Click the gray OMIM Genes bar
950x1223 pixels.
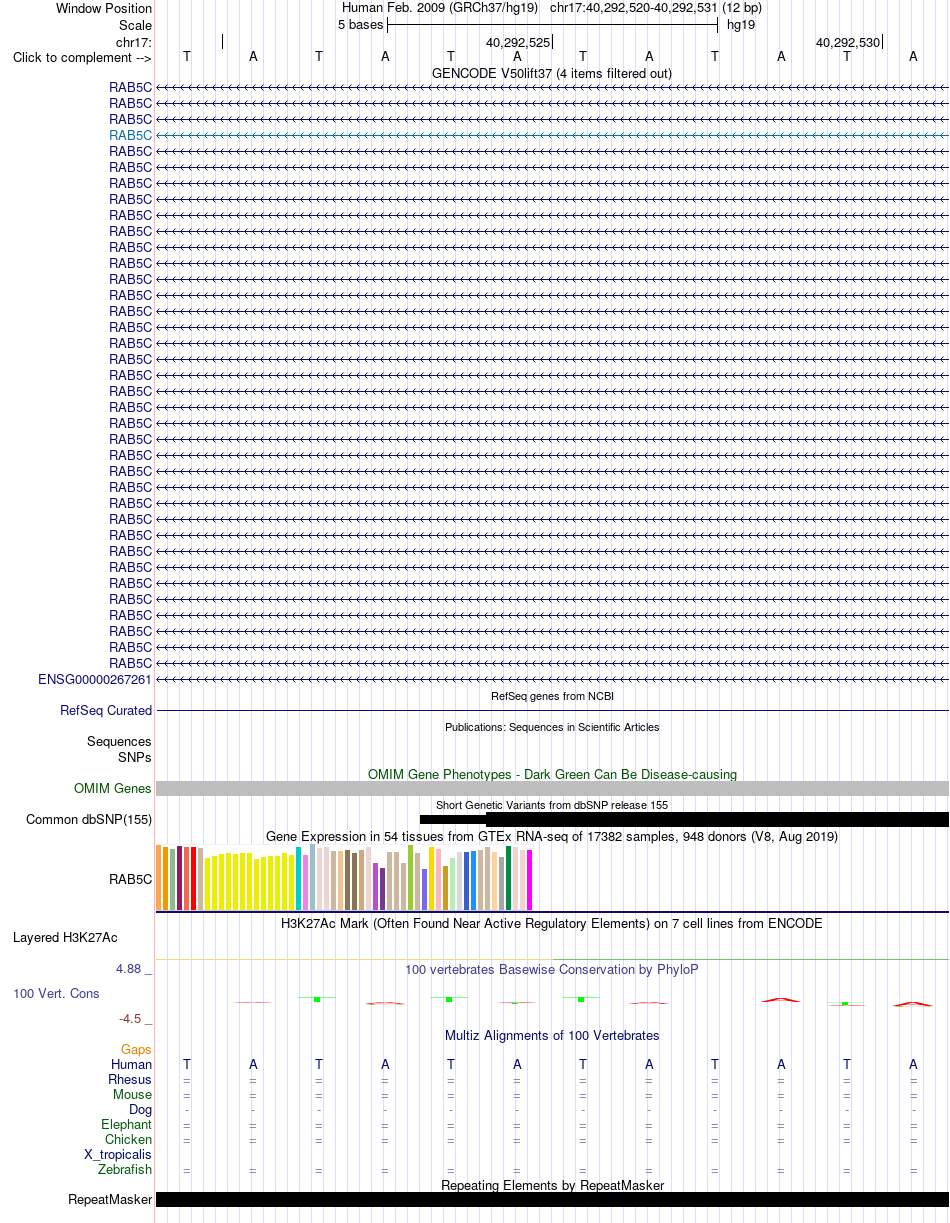(552, 788)
